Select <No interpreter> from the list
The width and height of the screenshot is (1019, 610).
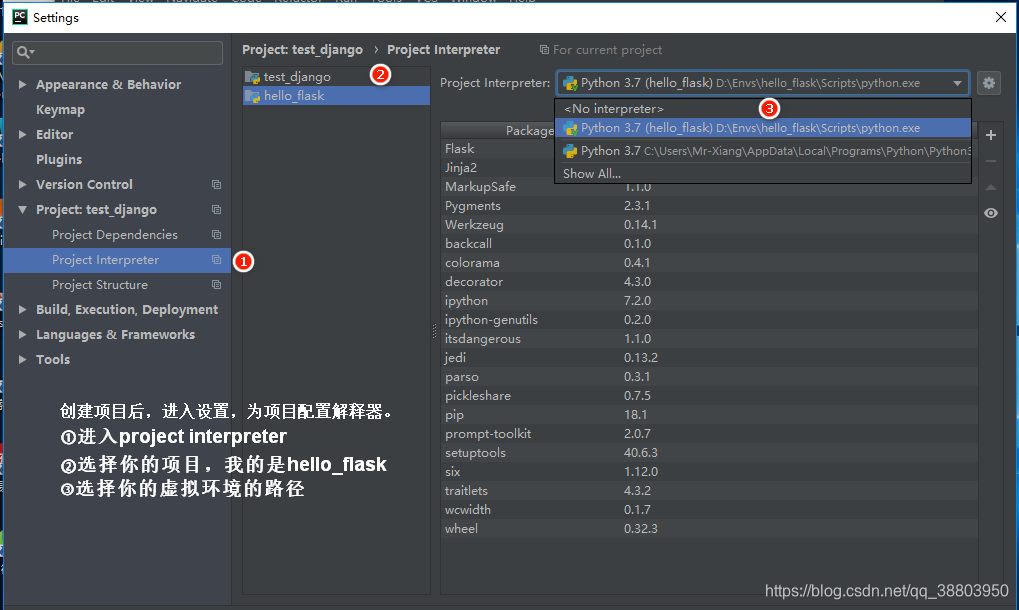pos(763,109)
